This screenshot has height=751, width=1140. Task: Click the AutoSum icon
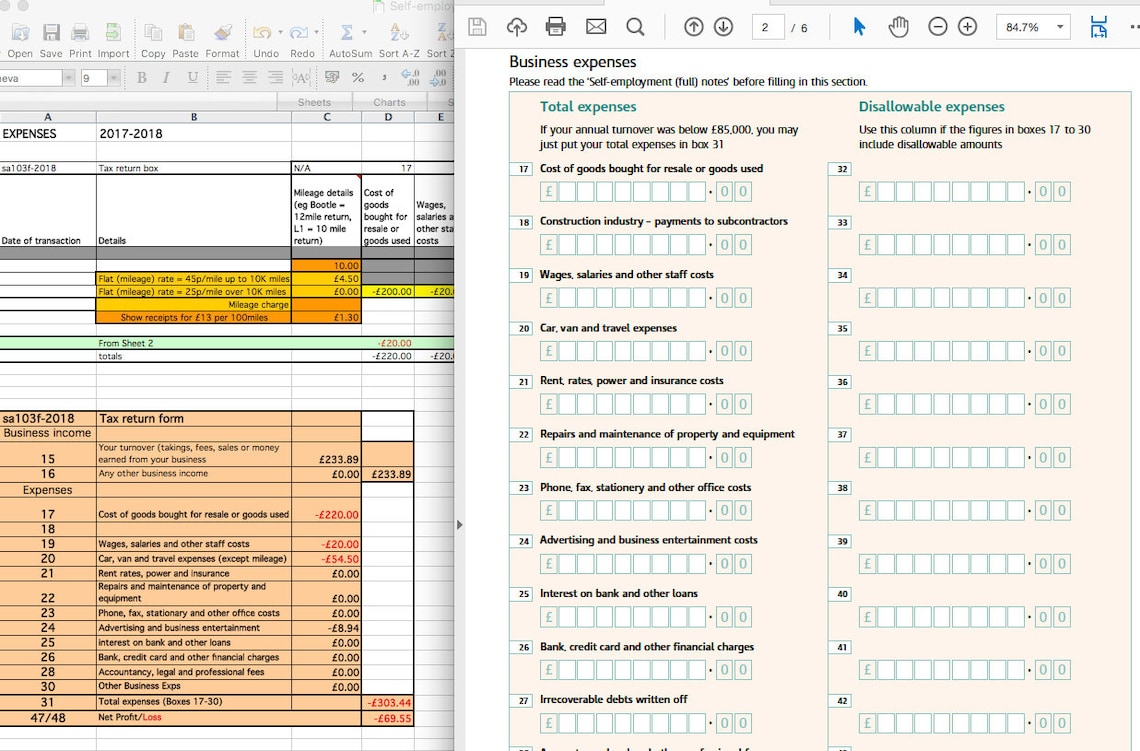click(x=350, y=32)
